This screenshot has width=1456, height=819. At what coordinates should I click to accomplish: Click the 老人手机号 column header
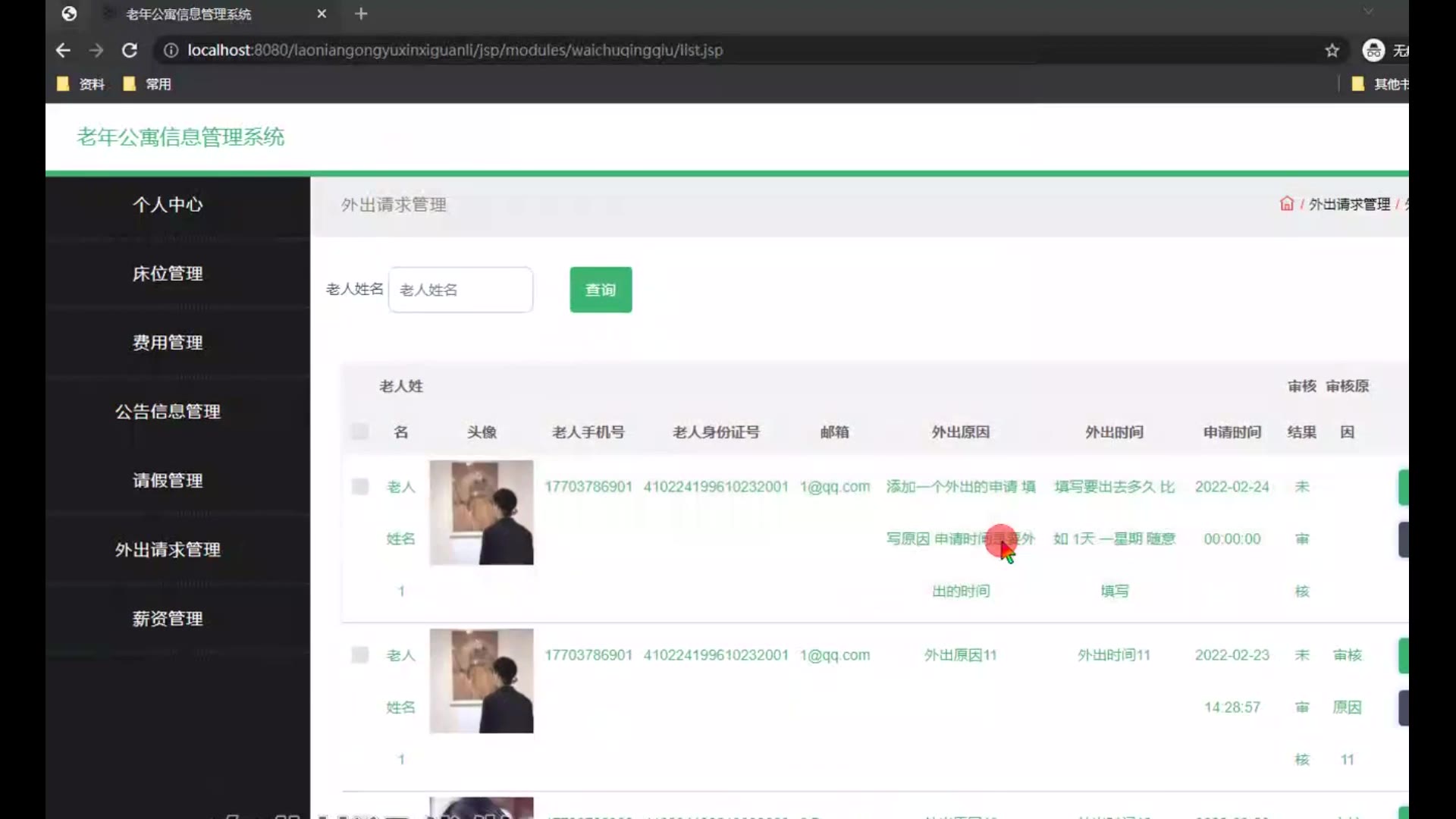tap(588, 432)
